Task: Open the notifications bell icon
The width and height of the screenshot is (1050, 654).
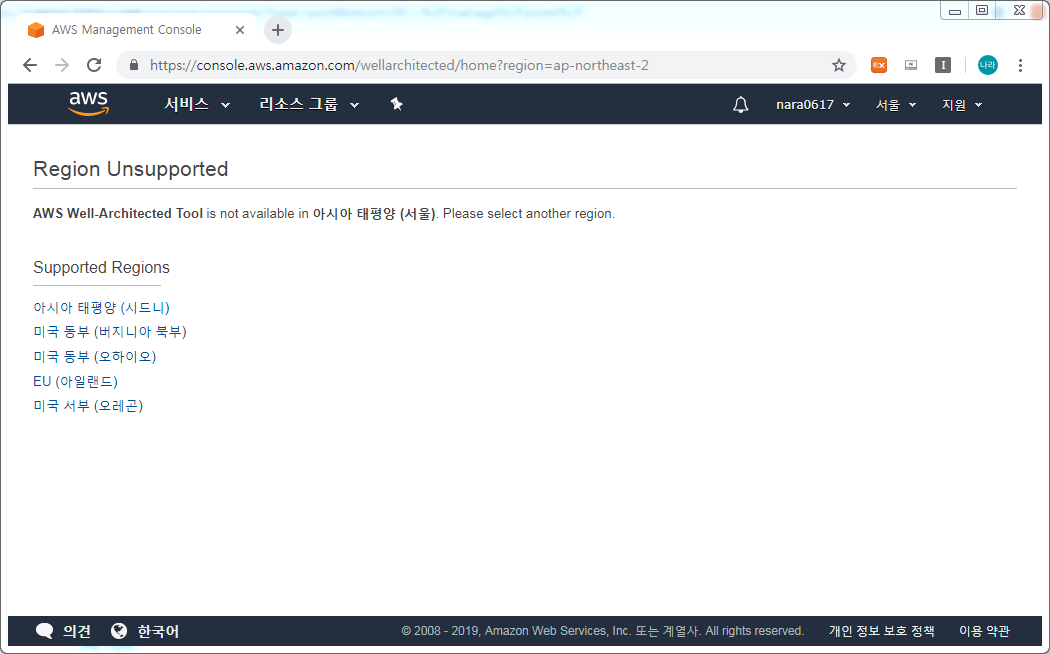Action: pos(740,104)
